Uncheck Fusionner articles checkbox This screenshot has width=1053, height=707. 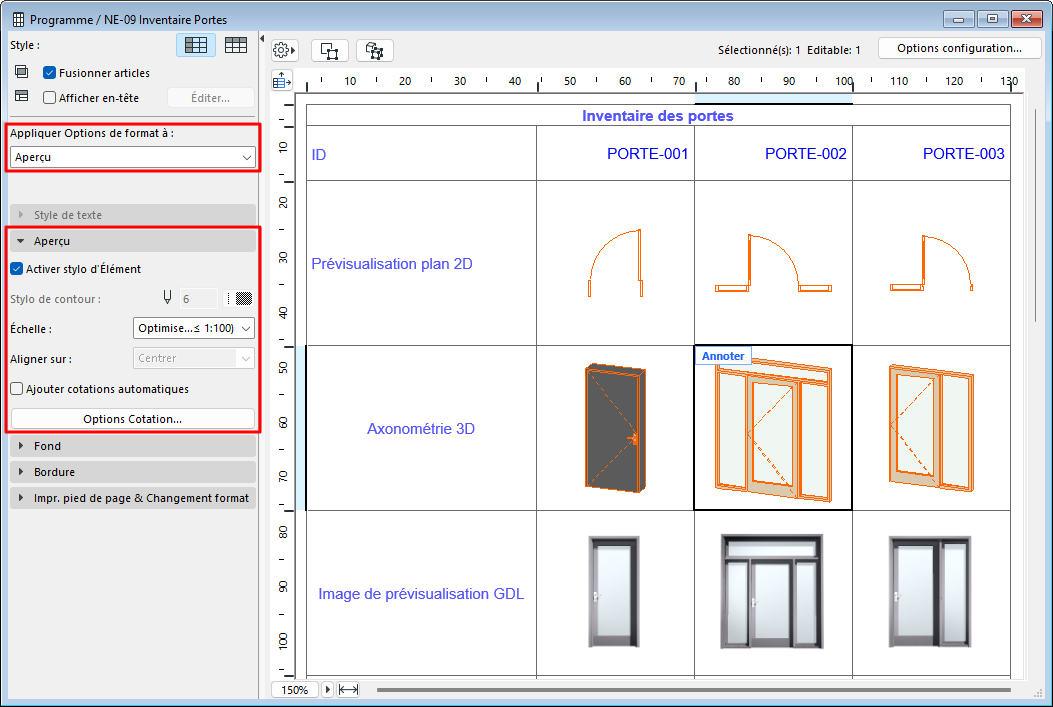tap(49, 73)
